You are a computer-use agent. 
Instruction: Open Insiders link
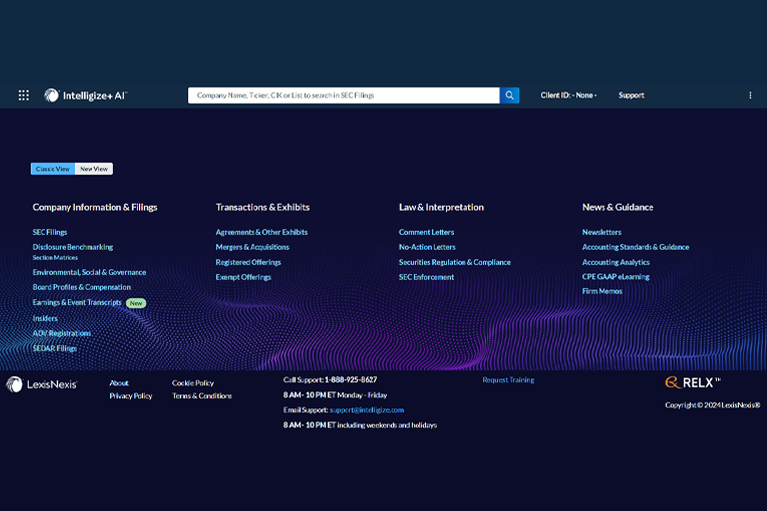tap(45, 318)
